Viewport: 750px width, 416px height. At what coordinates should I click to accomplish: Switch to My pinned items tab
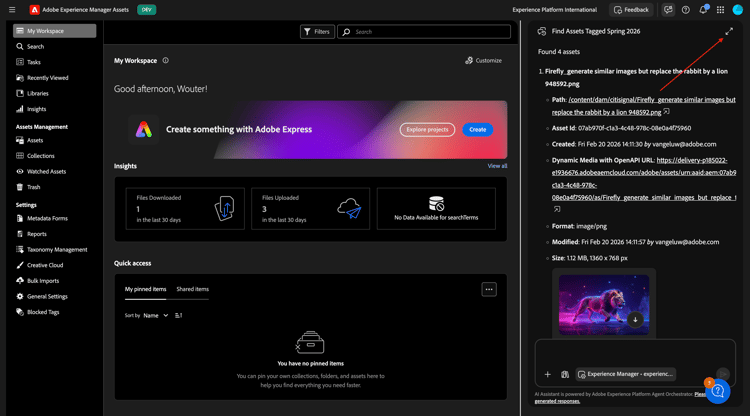(145, 289)
